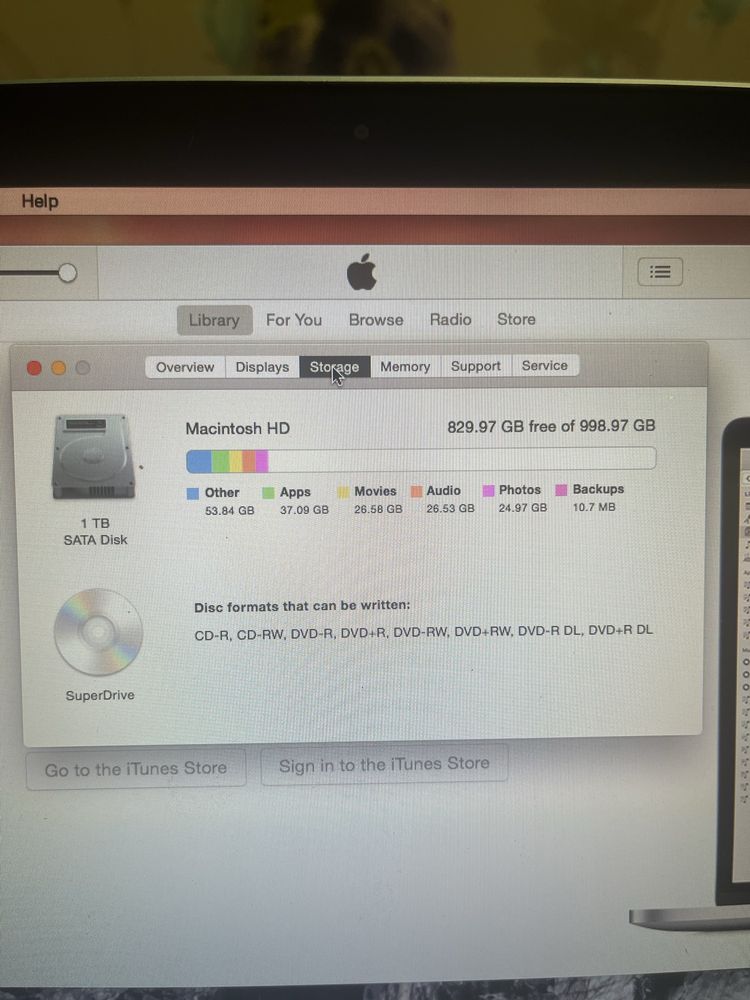
Task: Open the Store tab in iTunes
Action: click(x=517, y=319)
